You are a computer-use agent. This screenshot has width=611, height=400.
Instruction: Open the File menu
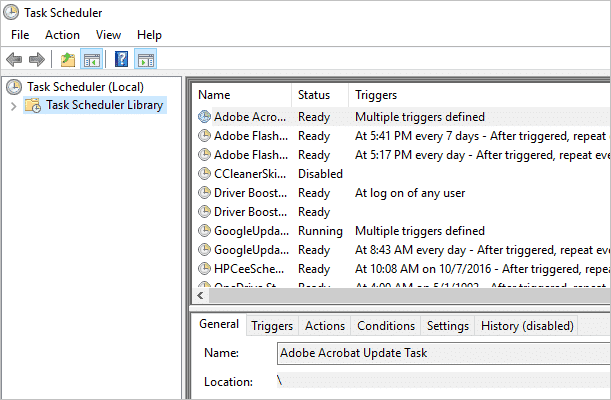click(x=20, y=35)
